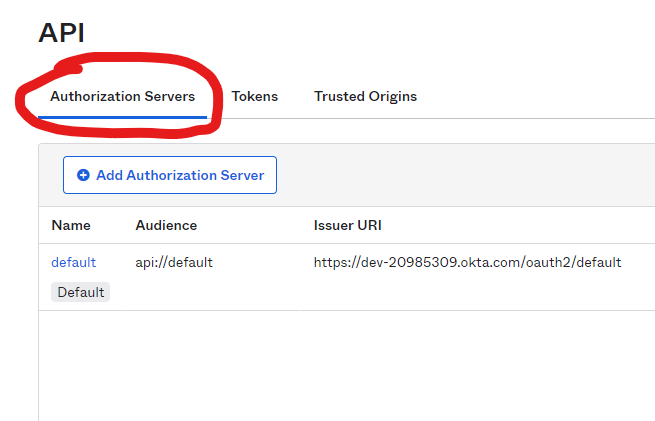Open the Authorization Servers tab
This screenshot has height=421, width=655.
(x=122, y=96)
